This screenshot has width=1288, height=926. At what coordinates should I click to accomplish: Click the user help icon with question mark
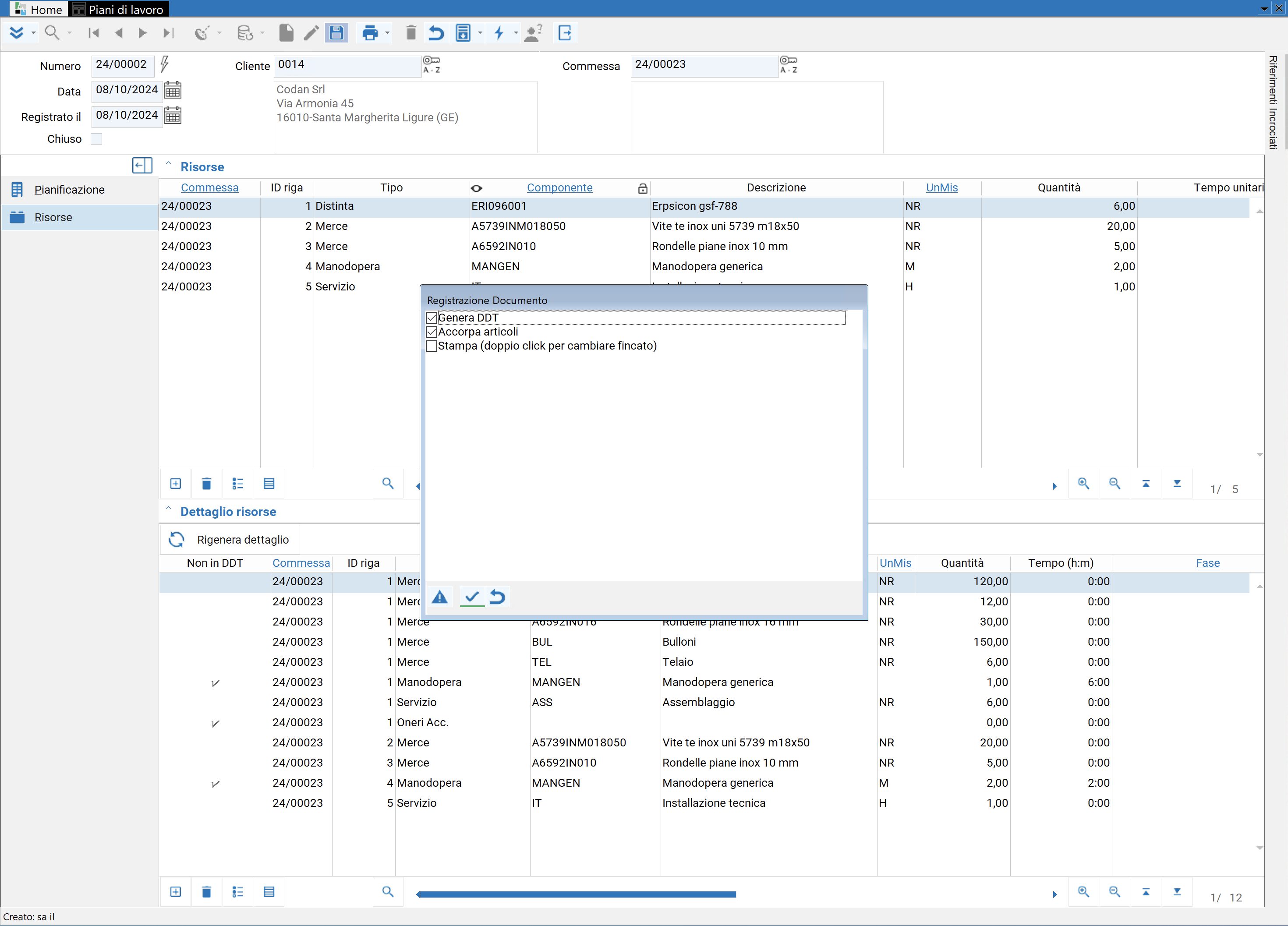click(532, 33)
